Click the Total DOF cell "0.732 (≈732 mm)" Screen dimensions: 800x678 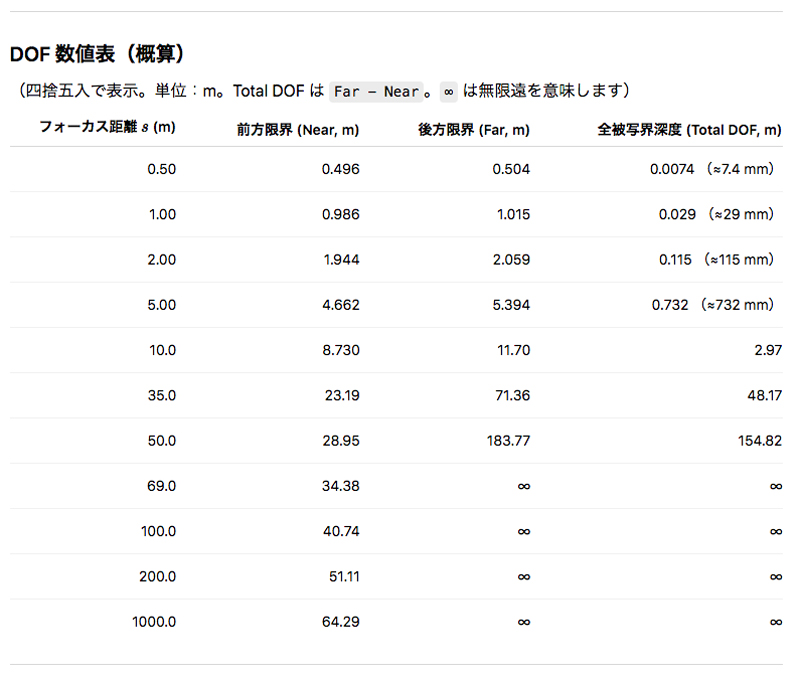click(x=713, y=305)
